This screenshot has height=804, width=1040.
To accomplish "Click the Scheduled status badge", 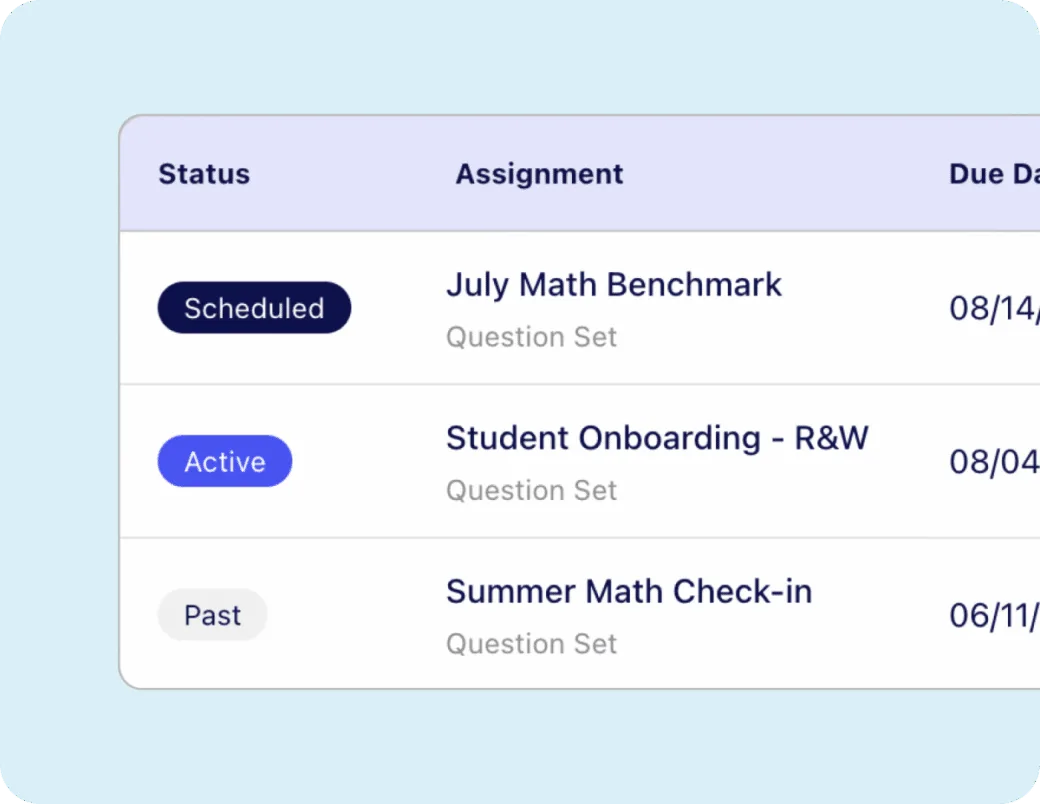I will point(254,308).
